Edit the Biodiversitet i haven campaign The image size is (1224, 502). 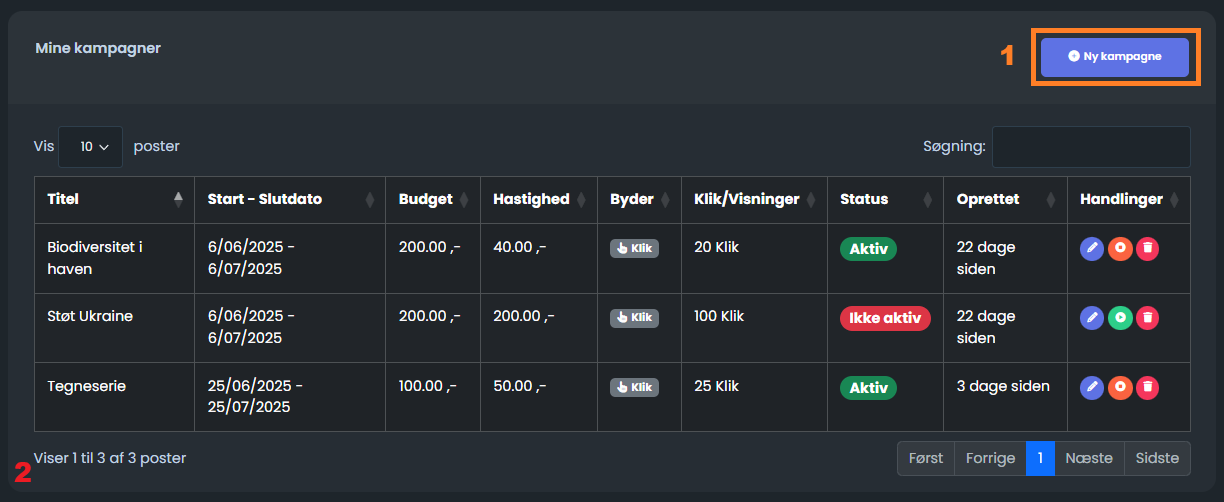(x=1093, y=248)
